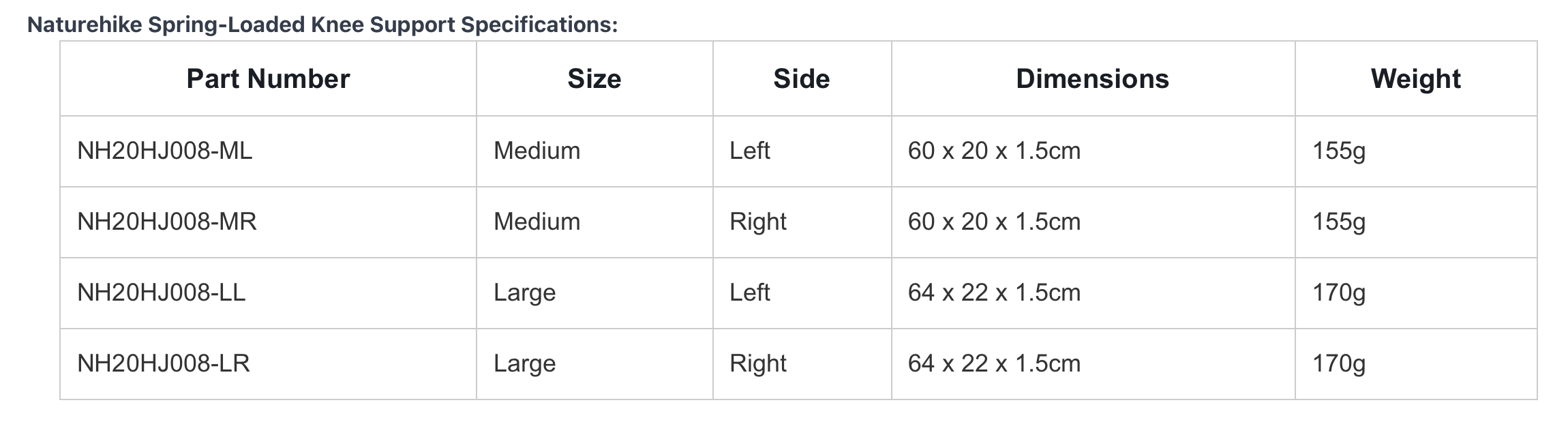Image resolution: width=1568 pixels, height=422 pixels.
Task: Select part number NH20HJ008-LL cell
Action: click(x=268, y=293)
